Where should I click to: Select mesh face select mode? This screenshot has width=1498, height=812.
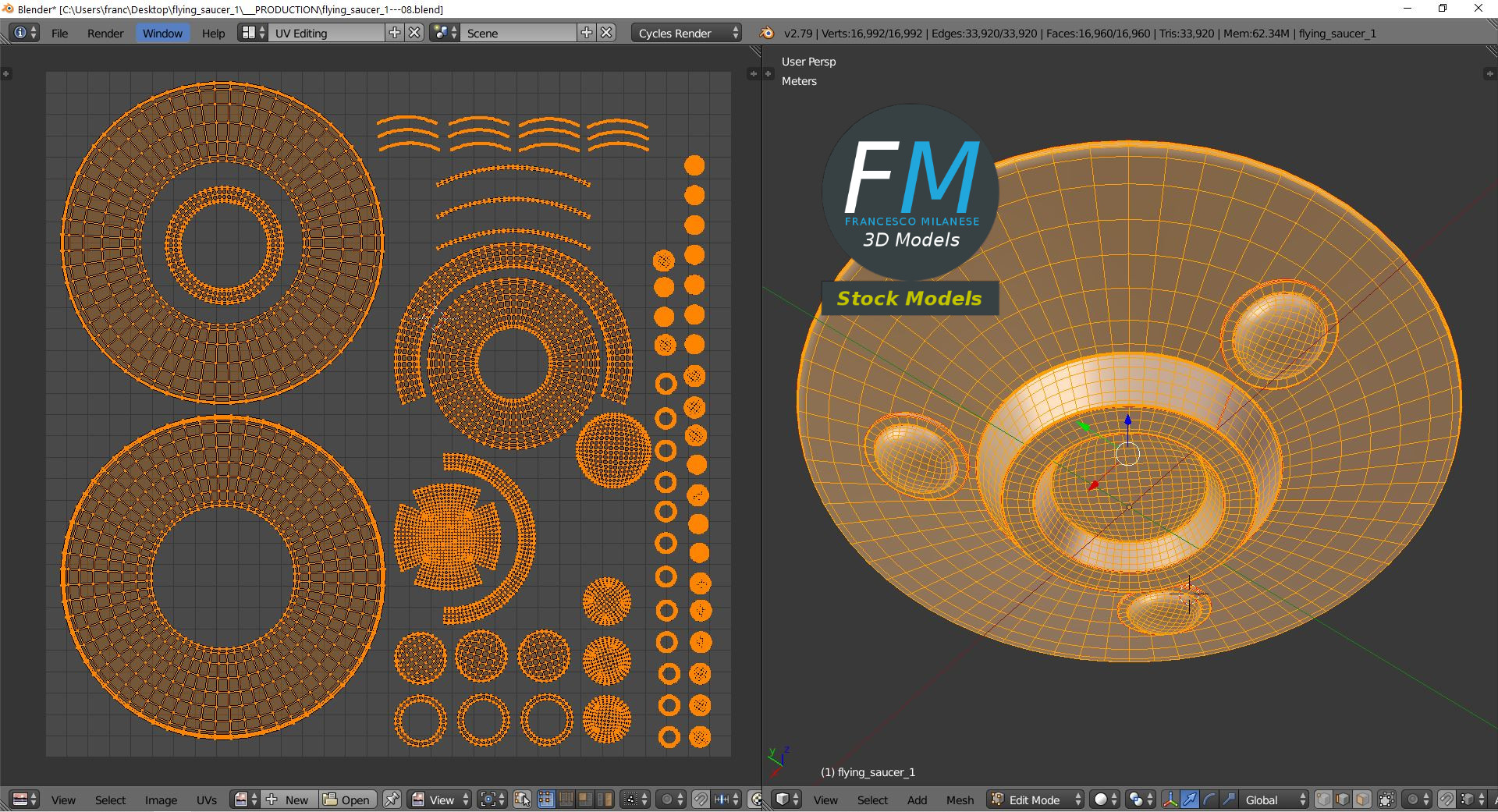1362,800
